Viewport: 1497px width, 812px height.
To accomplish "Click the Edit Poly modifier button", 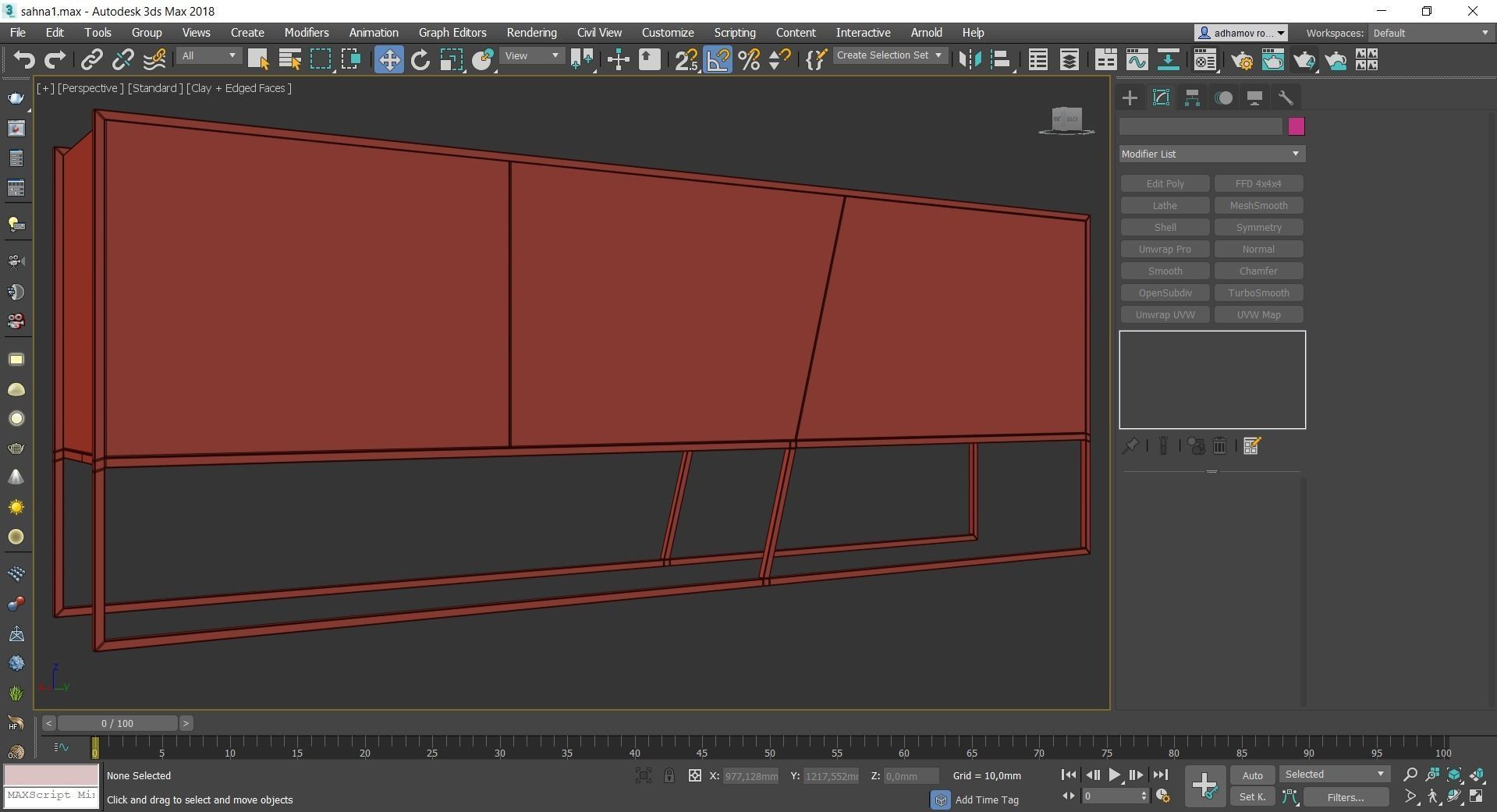I will pyautogui.click(x=1165, y=183).
